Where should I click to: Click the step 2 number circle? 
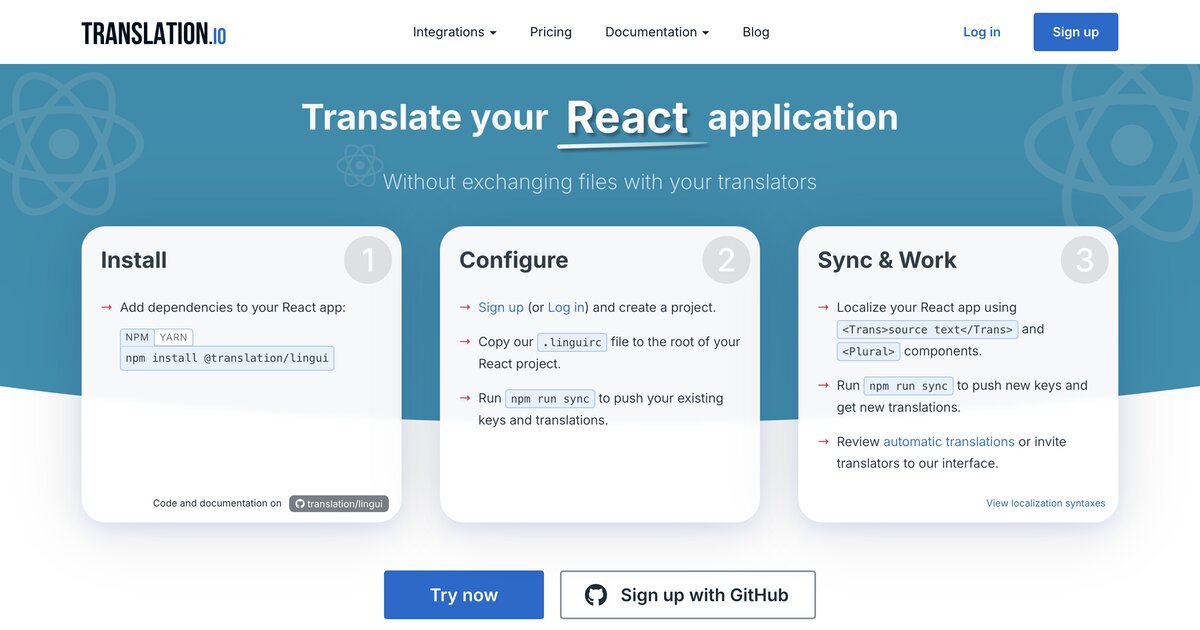pyautogui.click(x=726, y=261)
